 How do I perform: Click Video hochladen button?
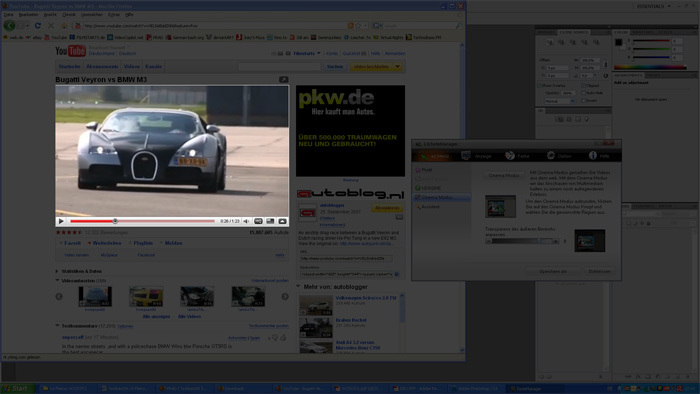[x=371, y=67]
